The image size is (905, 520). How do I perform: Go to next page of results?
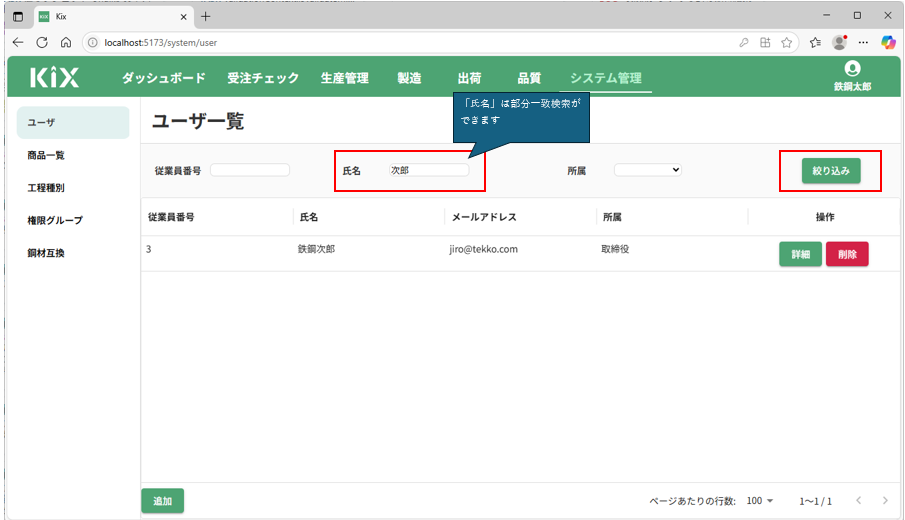(885, 500)
